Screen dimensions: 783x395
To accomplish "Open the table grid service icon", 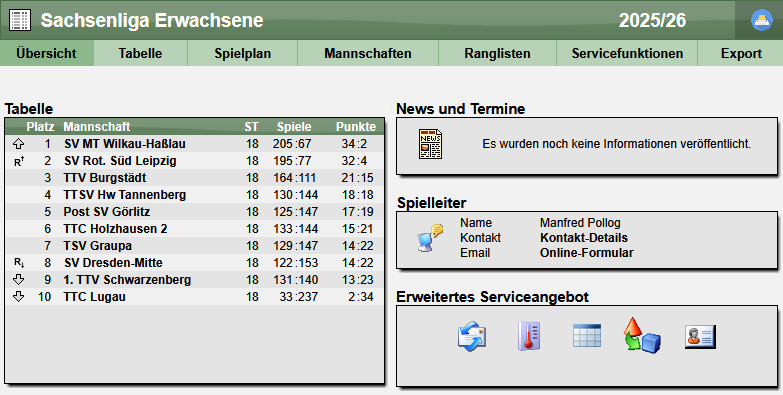I will point(587,336).
